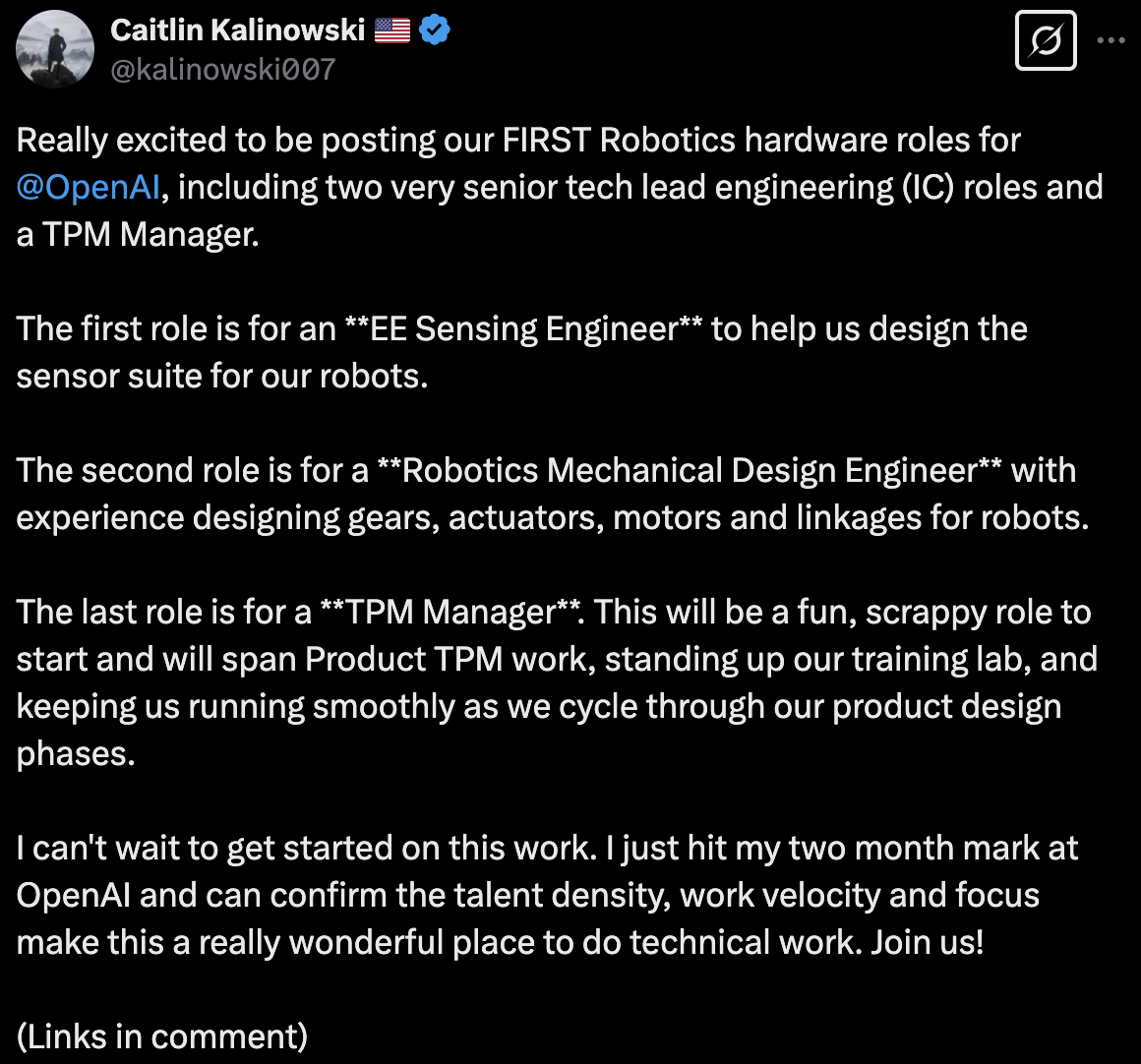Click the single word line "phases."
Viewport: 1141px width, 1064px height.
coord(76,754)
